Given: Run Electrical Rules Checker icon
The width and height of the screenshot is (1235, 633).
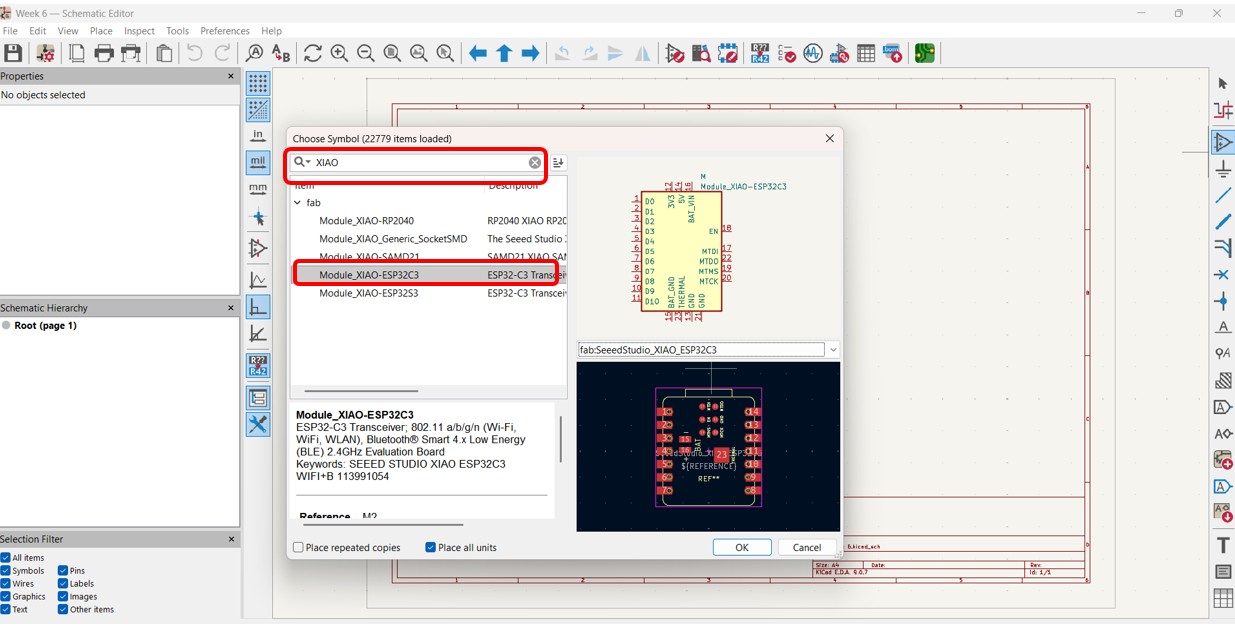Looking at the screenshot, I should click(787, 53).
